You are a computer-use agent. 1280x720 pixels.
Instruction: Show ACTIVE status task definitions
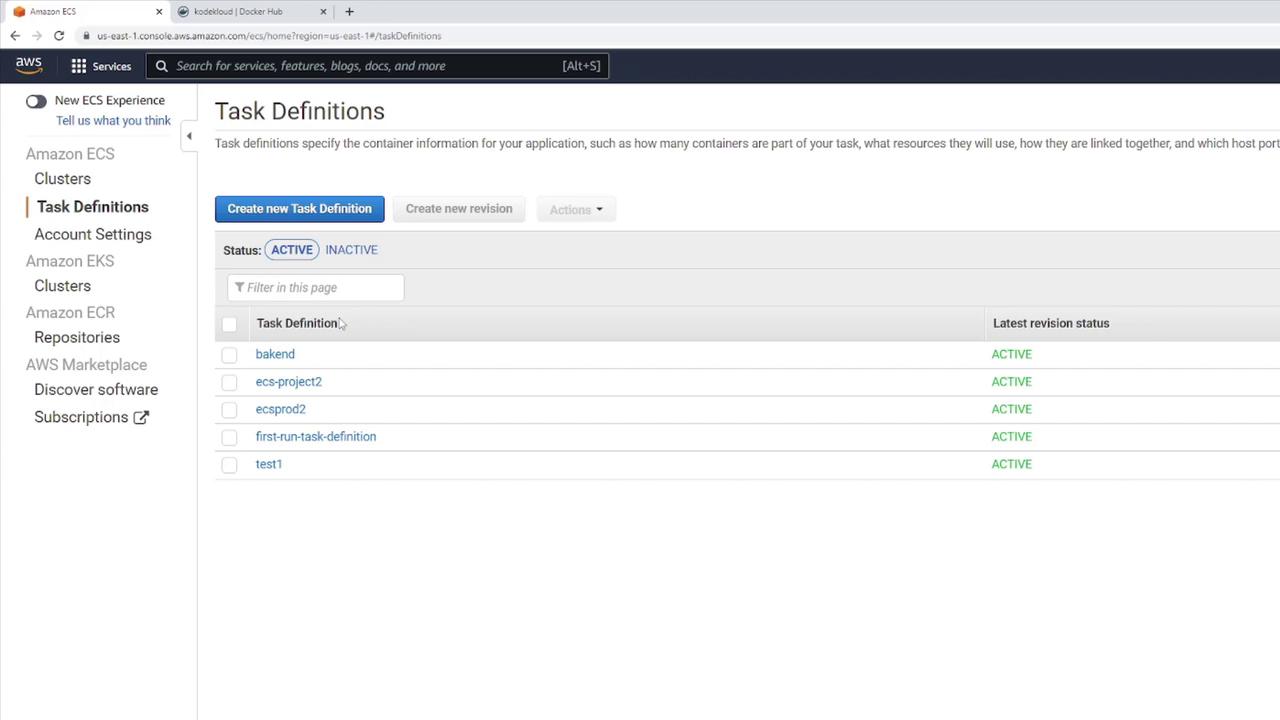[292, 250]
